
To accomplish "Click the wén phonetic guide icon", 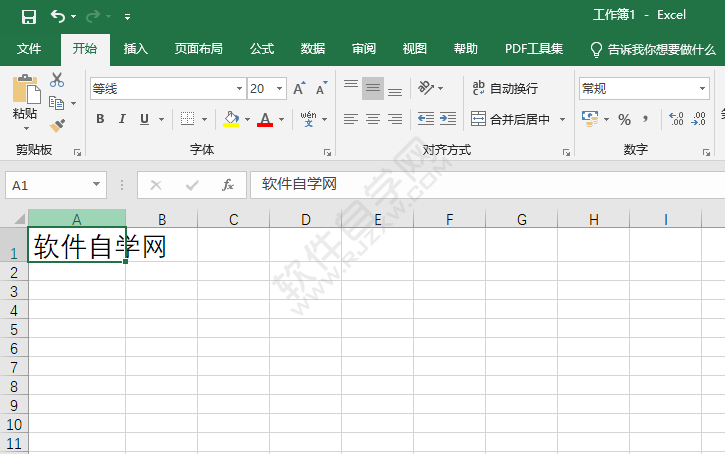I will pyautogui.click(x=308, y=119).
